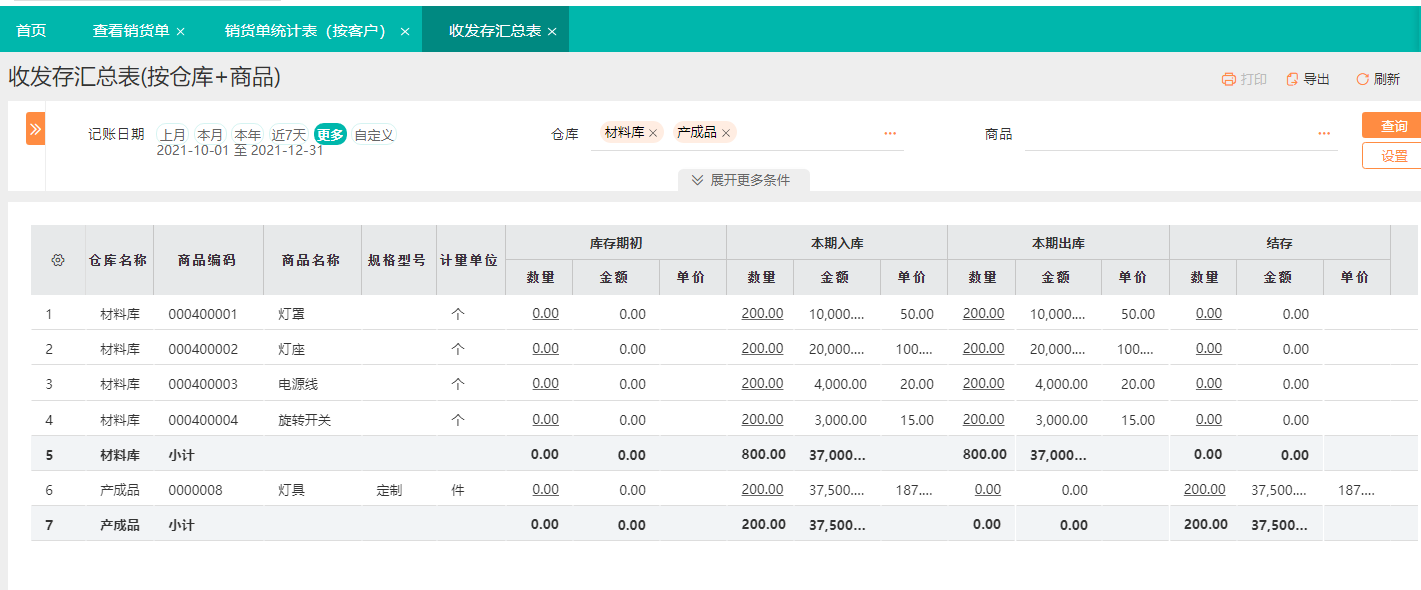Open the column settings gear icon in table header

pyautogui.click(x=57, y=258)
